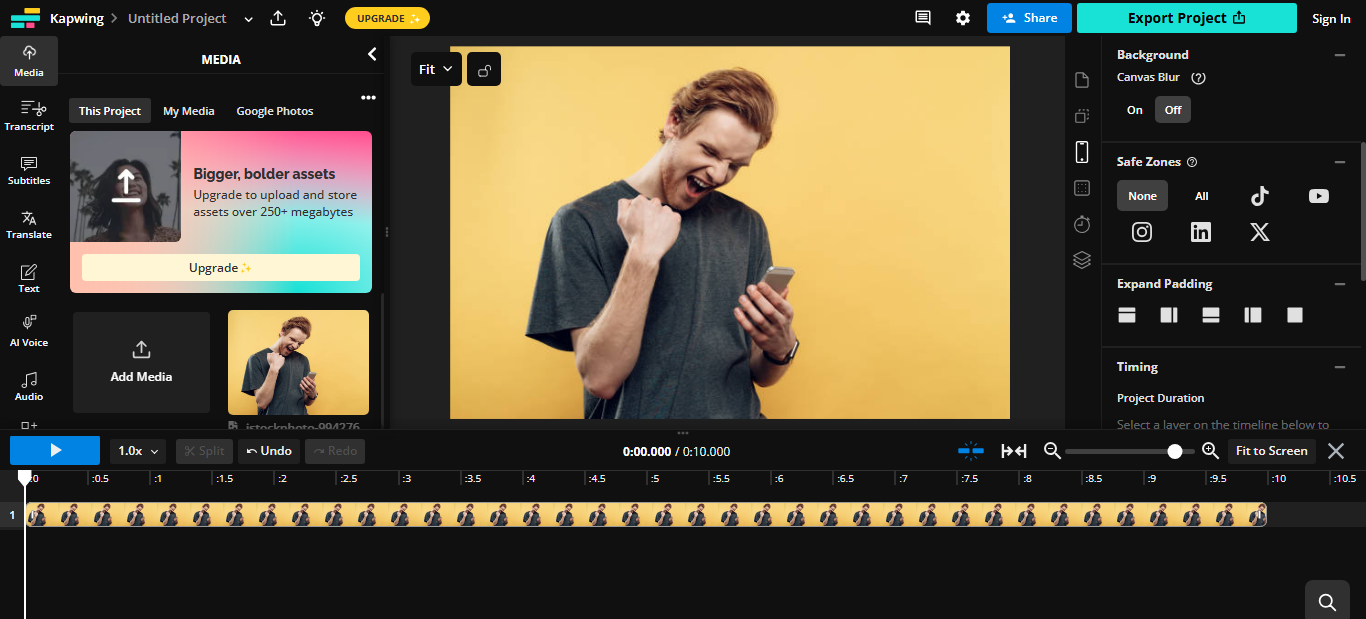This screenshot has width=1366, height=619.
Task: Select the Instagram safe zone icon
Action: coord(1141,231)
